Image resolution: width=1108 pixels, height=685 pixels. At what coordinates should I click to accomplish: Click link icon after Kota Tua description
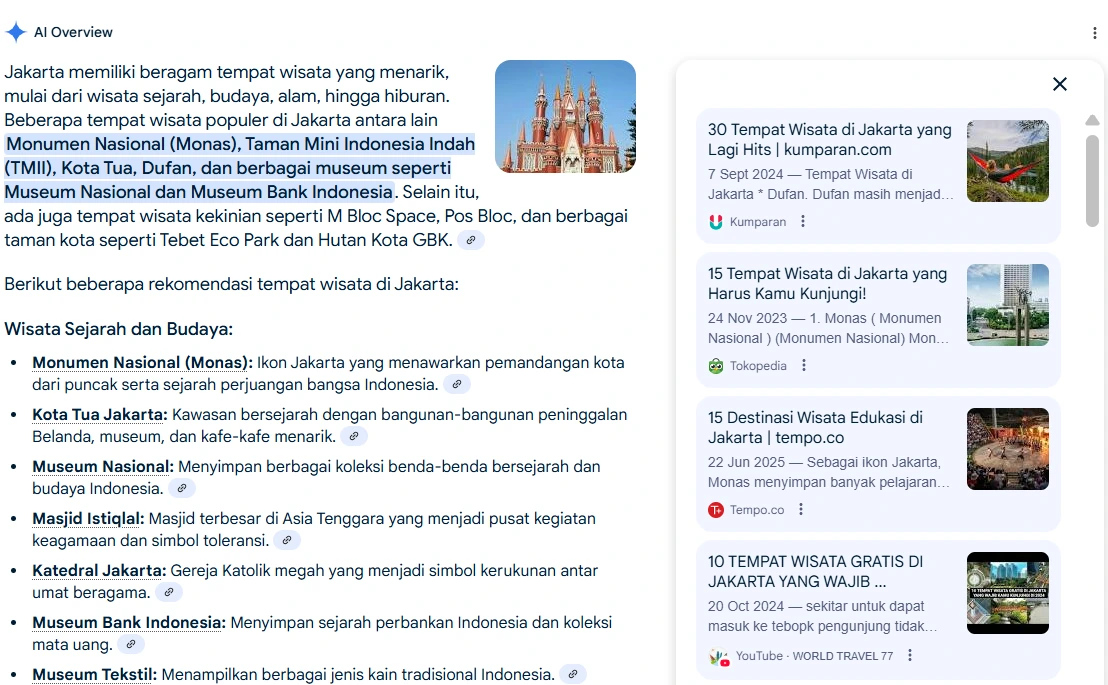point(354,436)
